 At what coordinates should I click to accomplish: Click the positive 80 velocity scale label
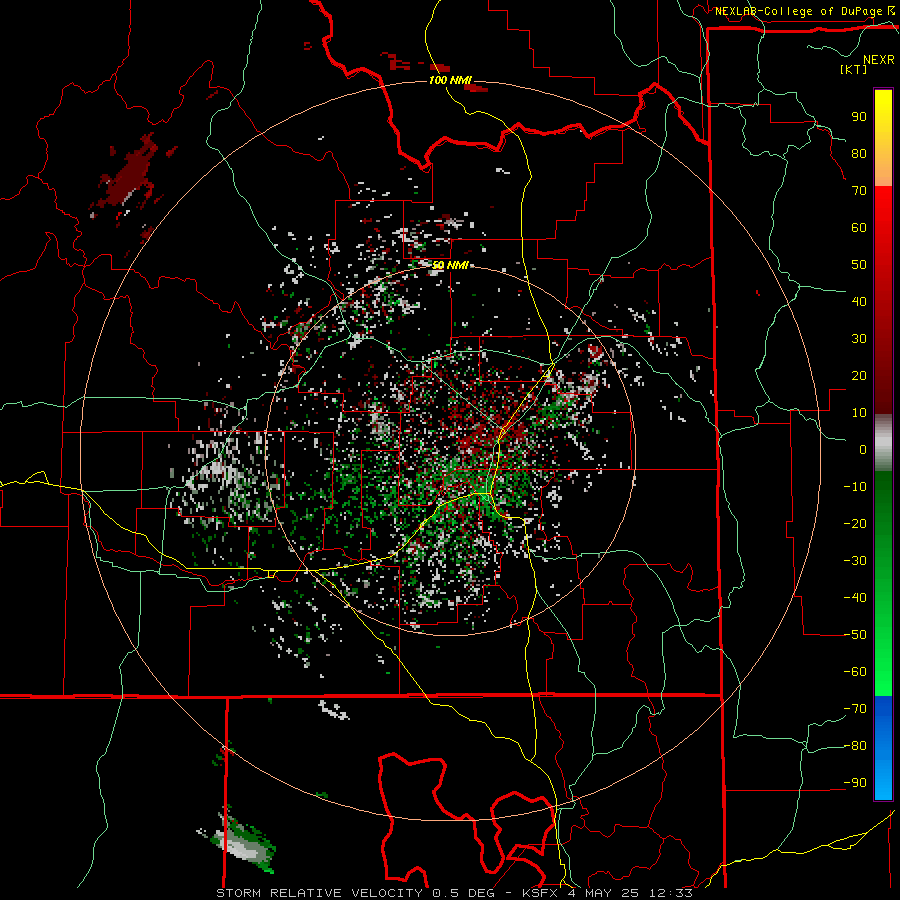tap(859, 154)
